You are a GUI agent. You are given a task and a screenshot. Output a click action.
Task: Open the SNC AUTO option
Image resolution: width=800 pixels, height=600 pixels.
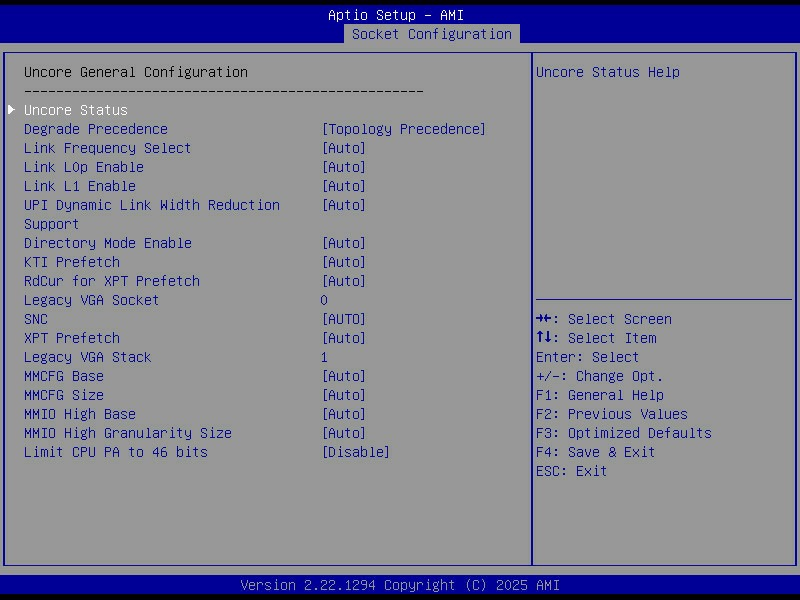click(x=343, y=319)
